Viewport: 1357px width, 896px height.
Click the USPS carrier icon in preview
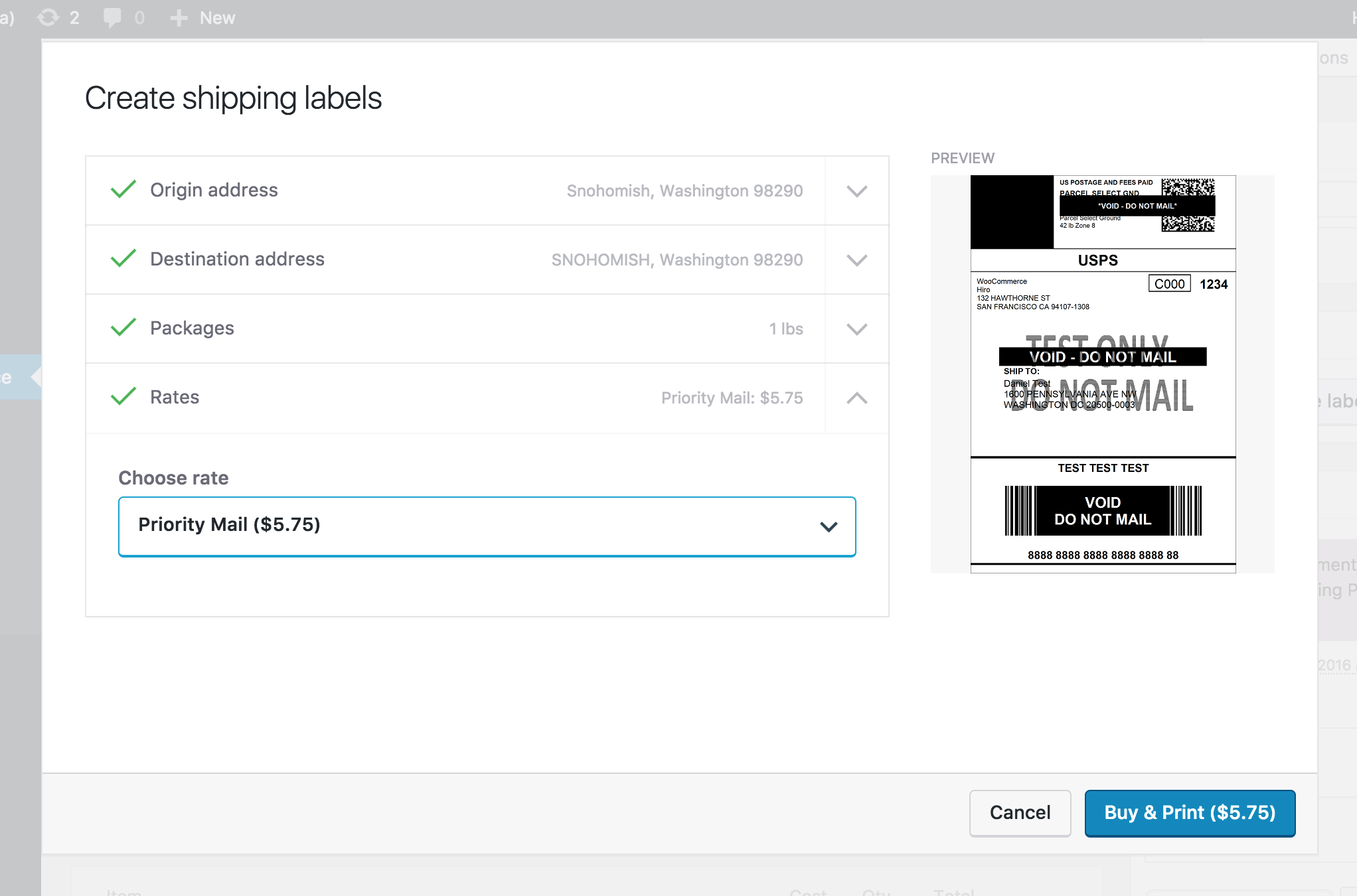pyautogui.click(x=1099, y=260)
